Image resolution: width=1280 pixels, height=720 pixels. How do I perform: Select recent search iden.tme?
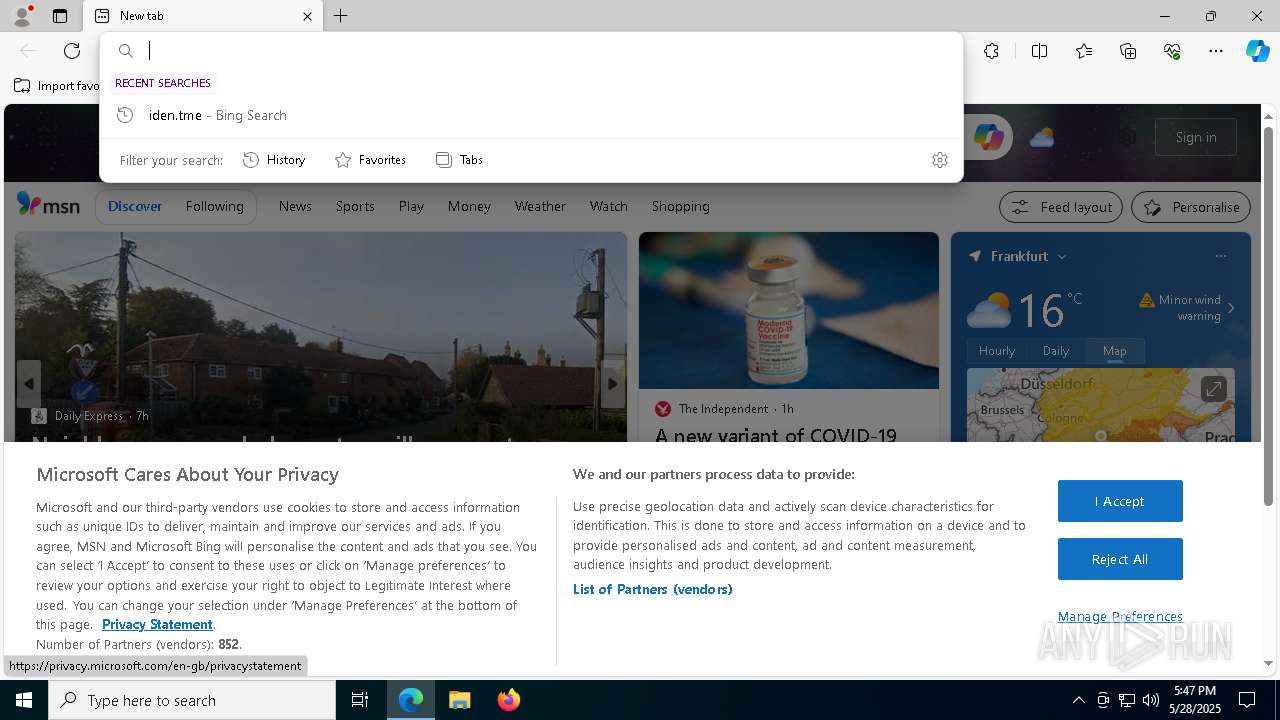click(531, 115)
